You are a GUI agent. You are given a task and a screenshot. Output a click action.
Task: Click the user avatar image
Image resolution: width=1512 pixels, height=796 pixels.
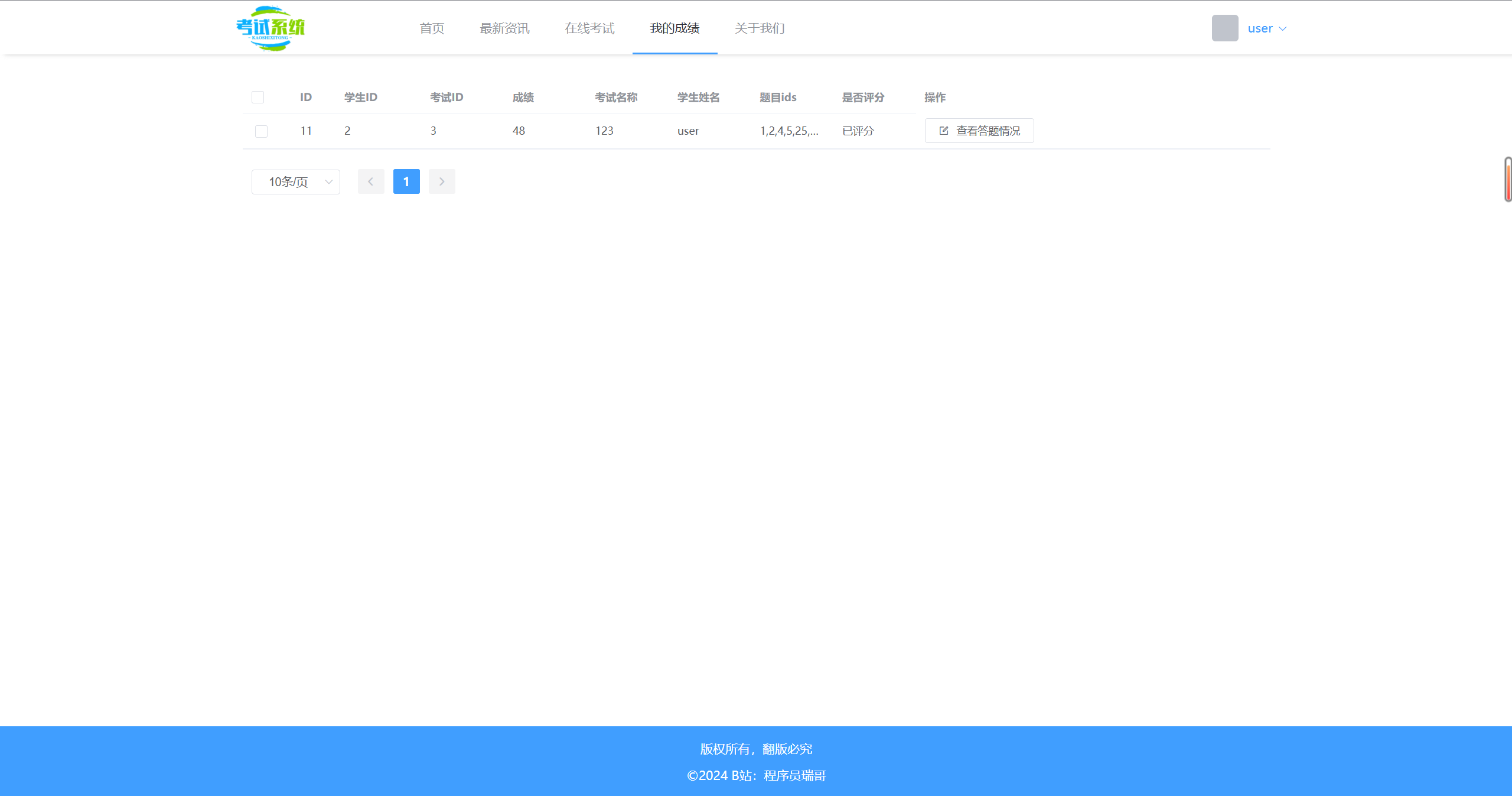point(1225,28)
